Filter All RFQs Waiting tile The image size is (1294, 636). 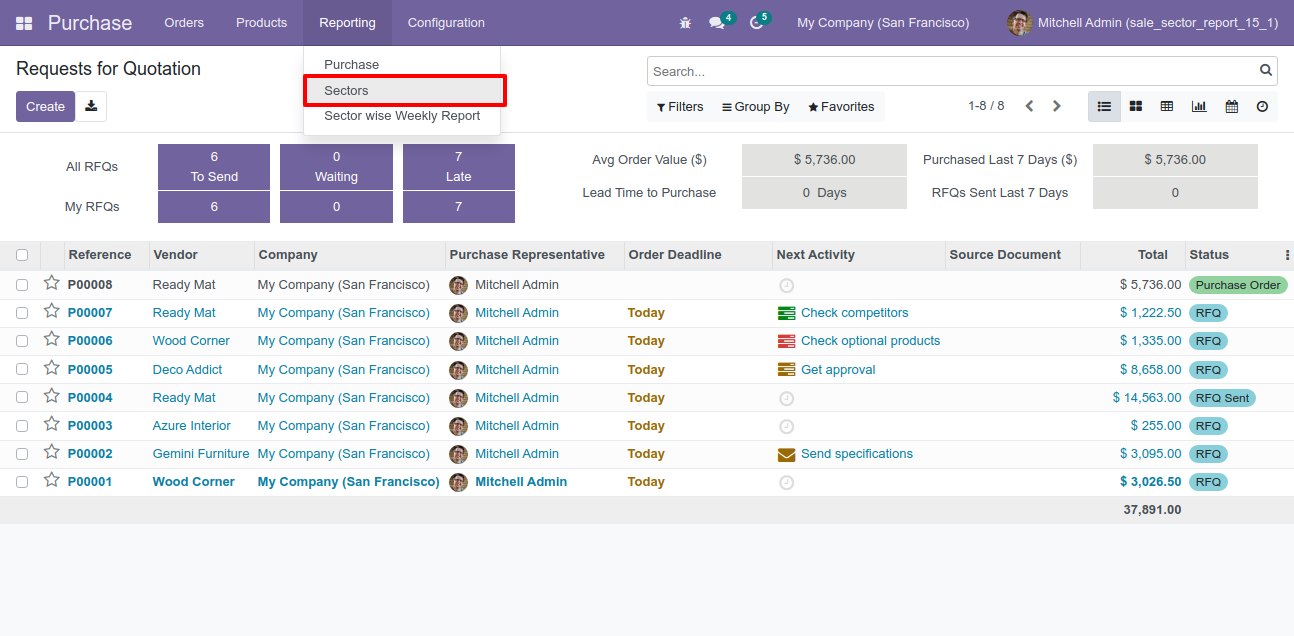coord(336,167)
